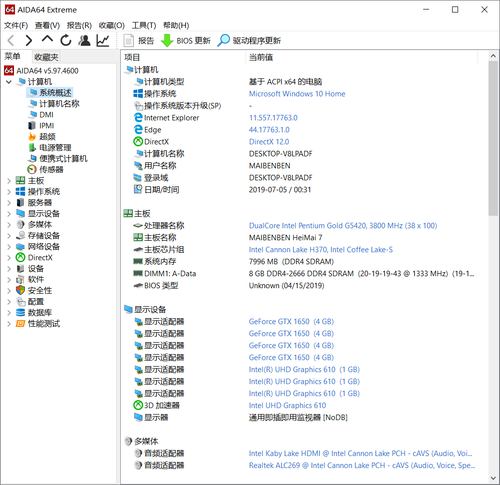Open the 报告(R) menu

point(79,25)
